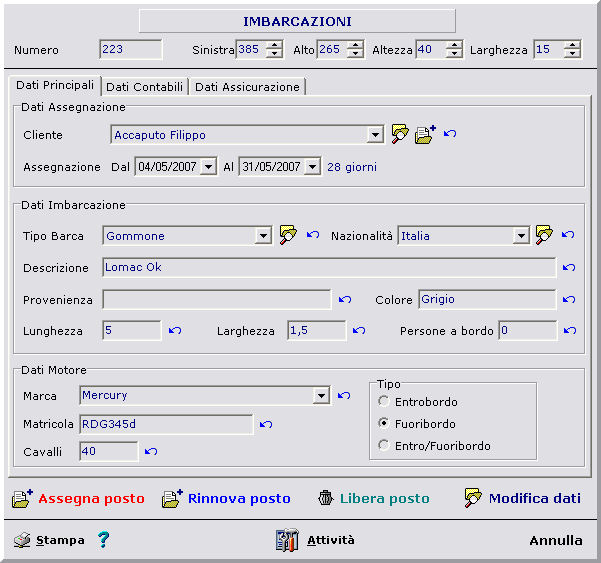
Task: Search nationalities next to Nazionalità
Action: [544, 235]
